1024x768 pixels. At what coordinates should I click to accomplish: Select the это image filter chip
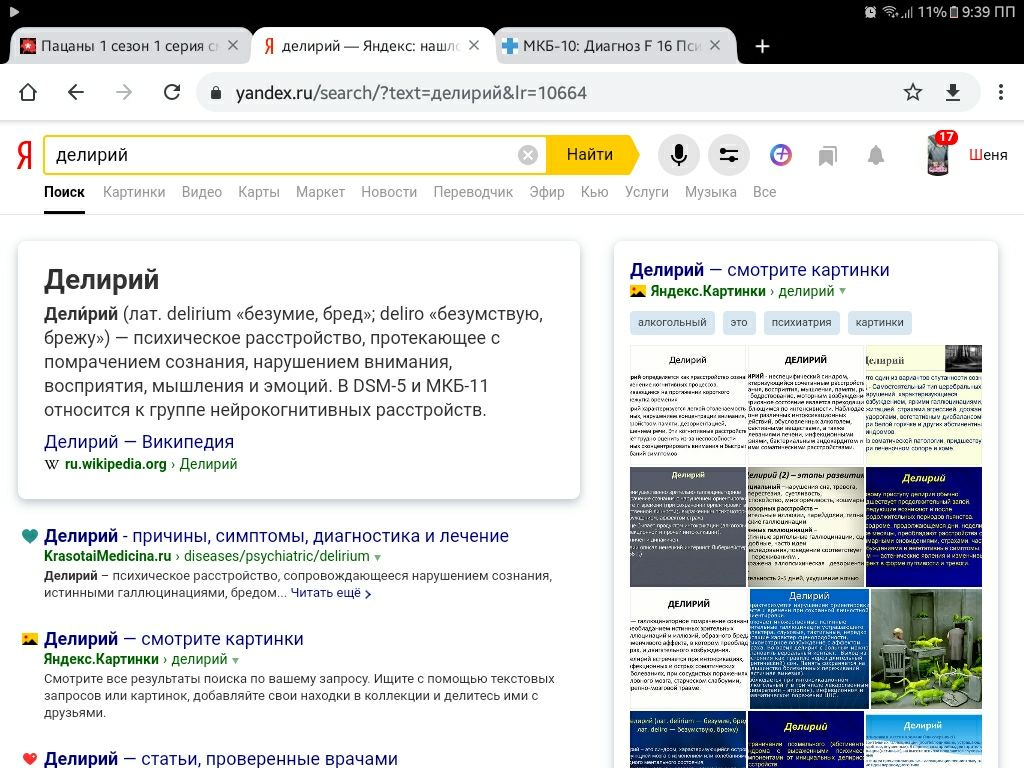pyautogui.click(x=739, y=323)
